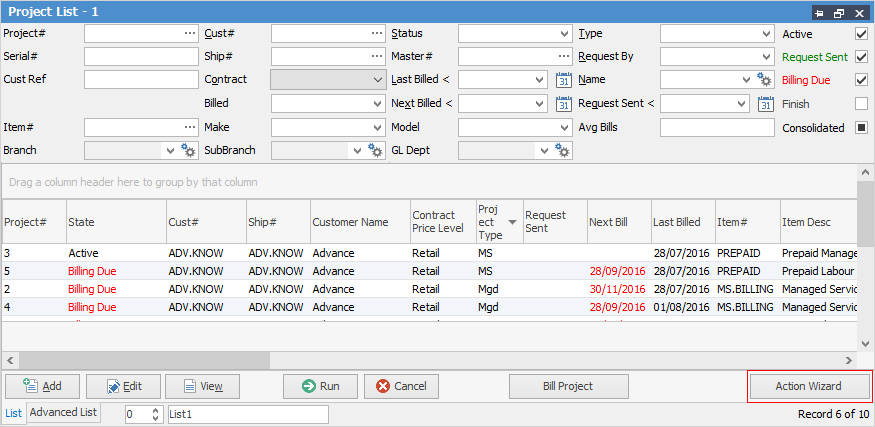Click the Name field settings gear icon
Screen dimensions: 875x427
tap(765, 80)
